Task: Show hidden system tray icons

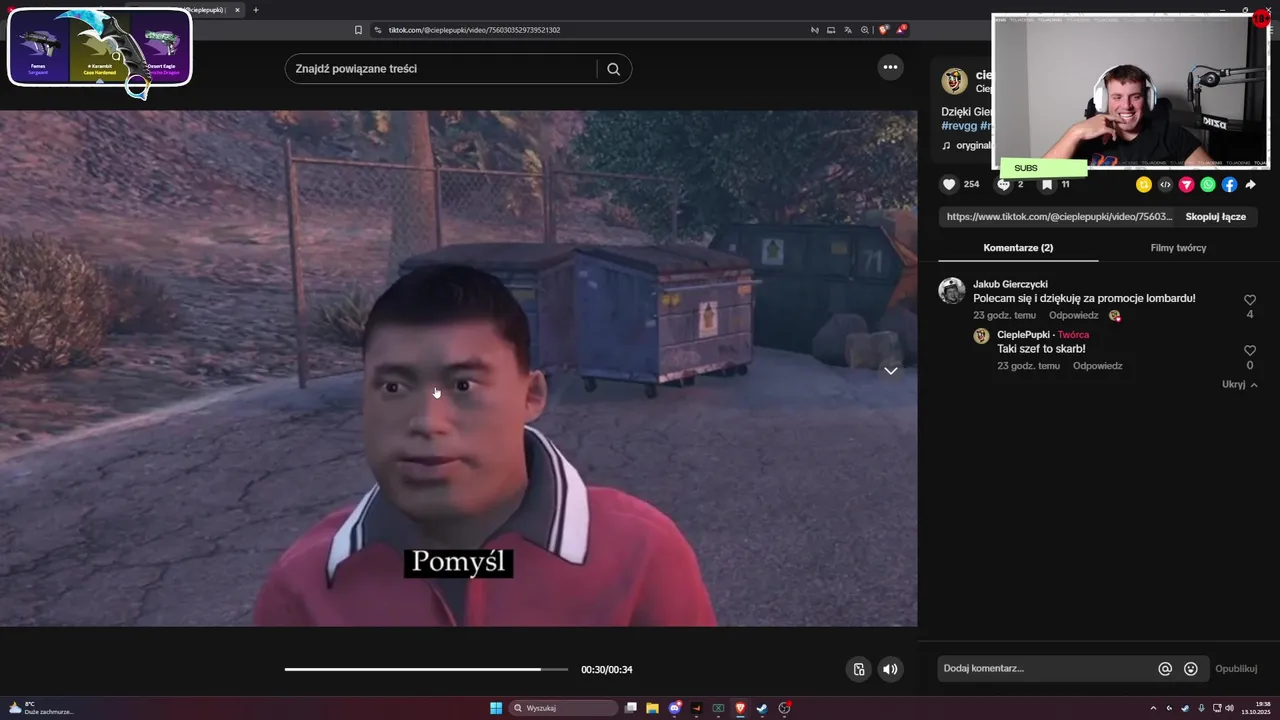Action: (x=1153, y=708)
